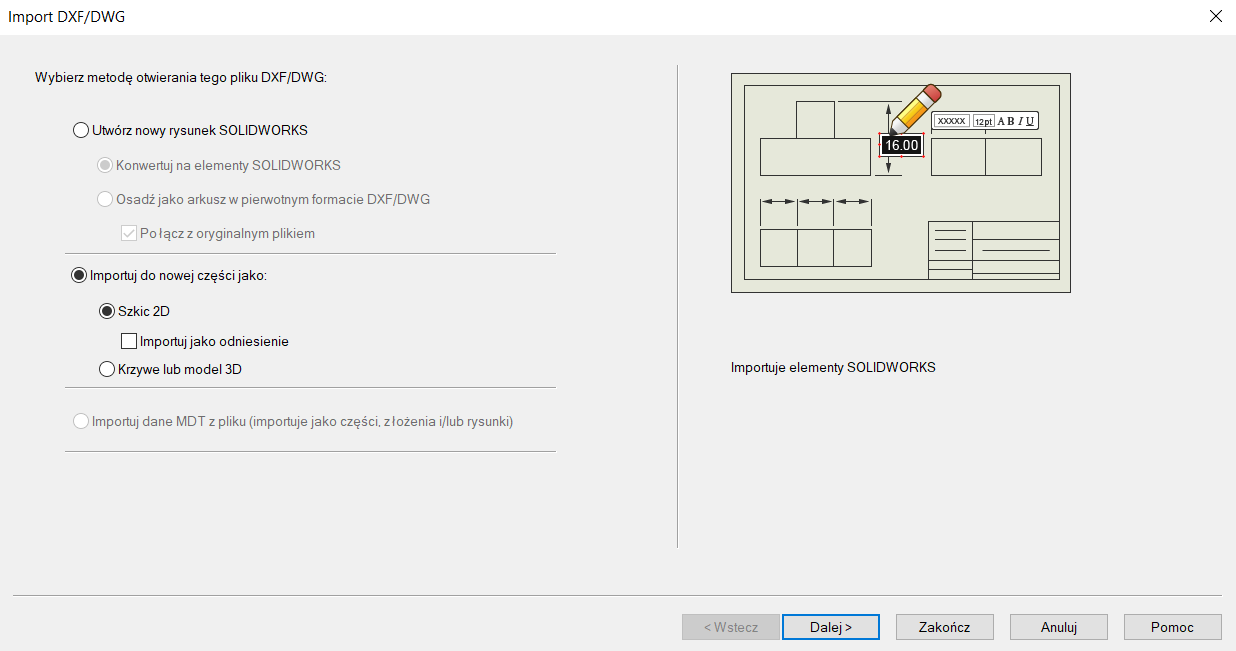Click the 'Dalej >' button
This screenshot has width=1236, height=651.
[x=831, y=627]
